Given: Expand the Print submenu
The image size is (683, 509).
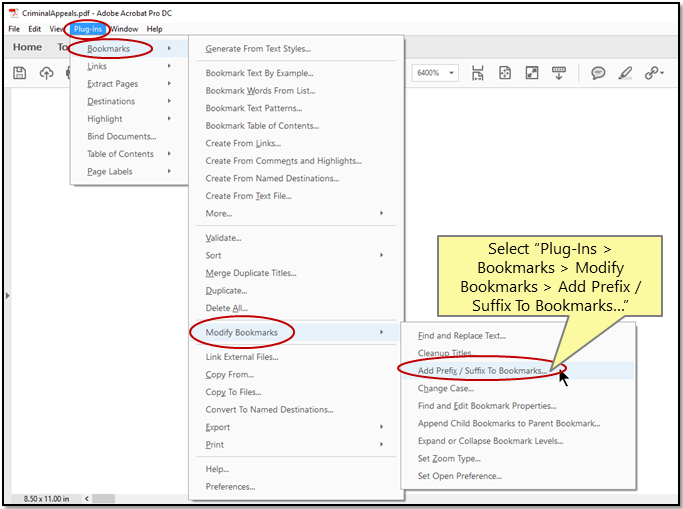Looking at the screenshot, I should tap(296, 445).
